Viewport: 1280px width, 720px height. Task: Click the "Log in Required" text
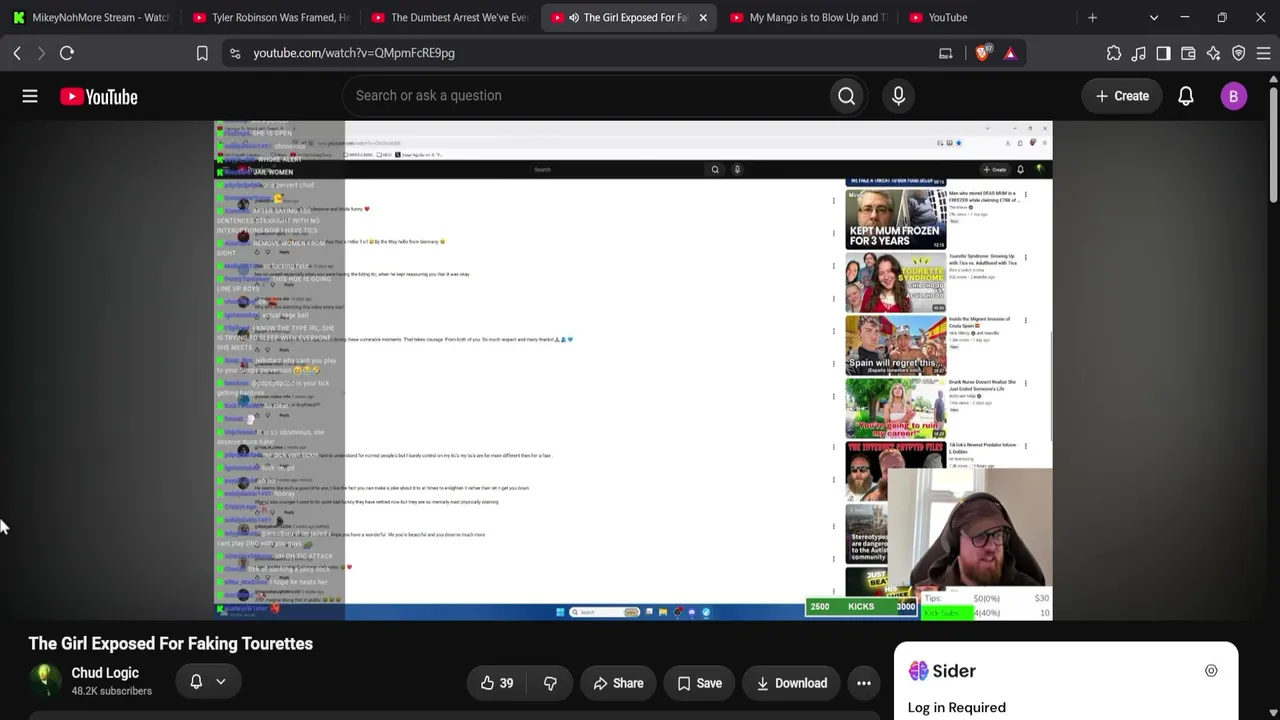(x=957, y=707)
